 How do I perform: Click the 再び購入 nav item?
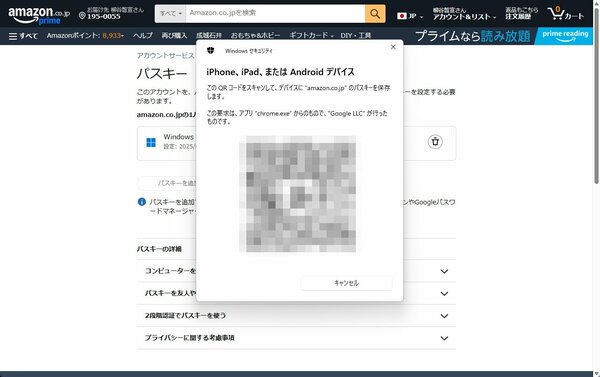(x=174, y=36)
